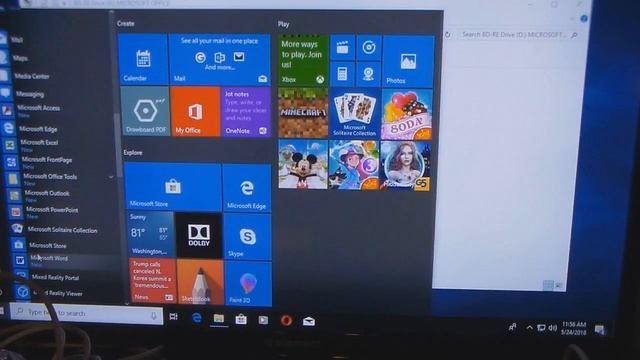Open the Photos tile
640x360 pixels.
[x=408, y=61]
